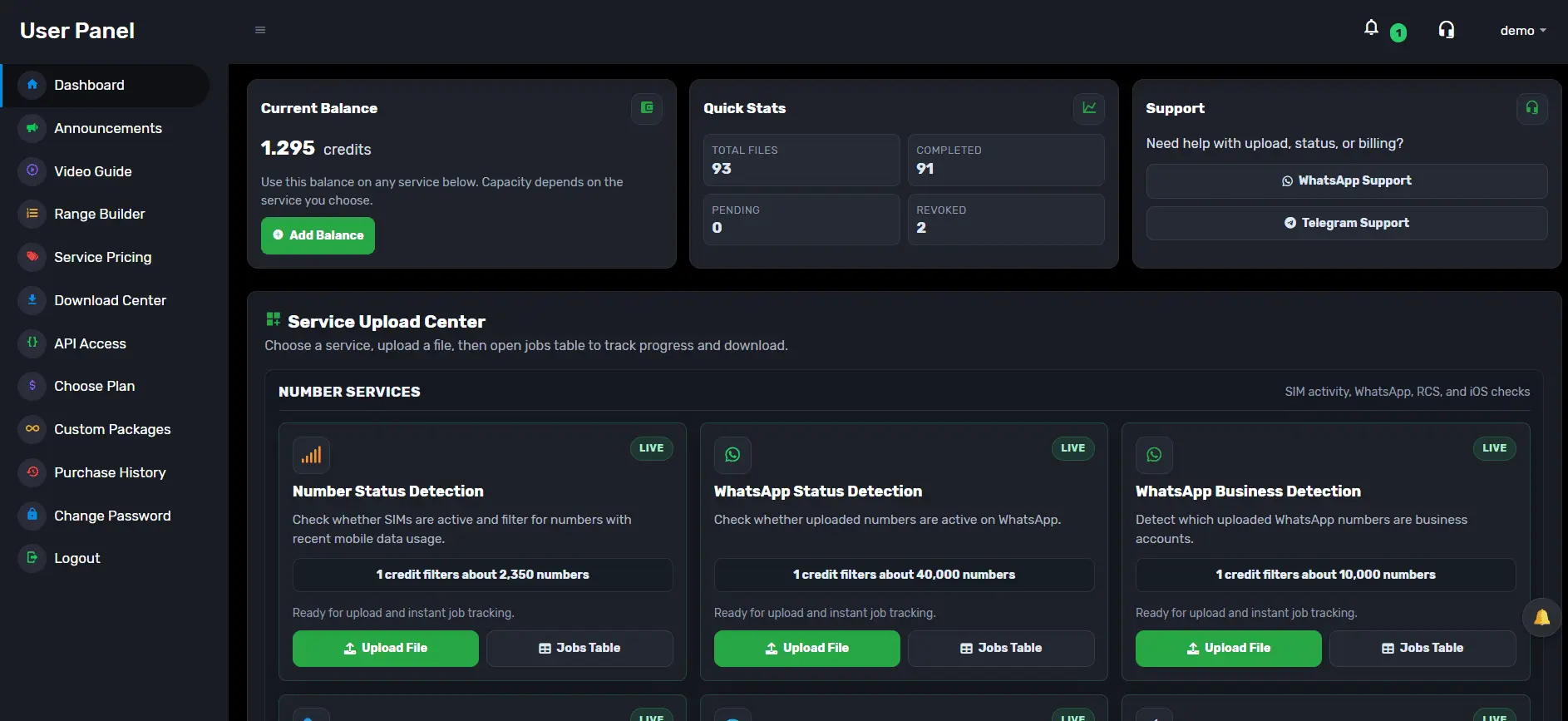Upload File for Number Status Detection
This screenshot has height=721, width=1568.
click(x=386, y=649)
